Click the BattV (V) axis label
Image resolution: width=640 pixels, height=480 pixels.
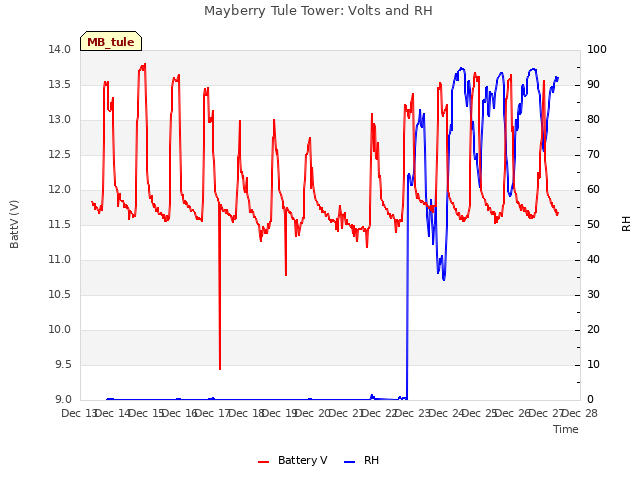coord(14,224)
